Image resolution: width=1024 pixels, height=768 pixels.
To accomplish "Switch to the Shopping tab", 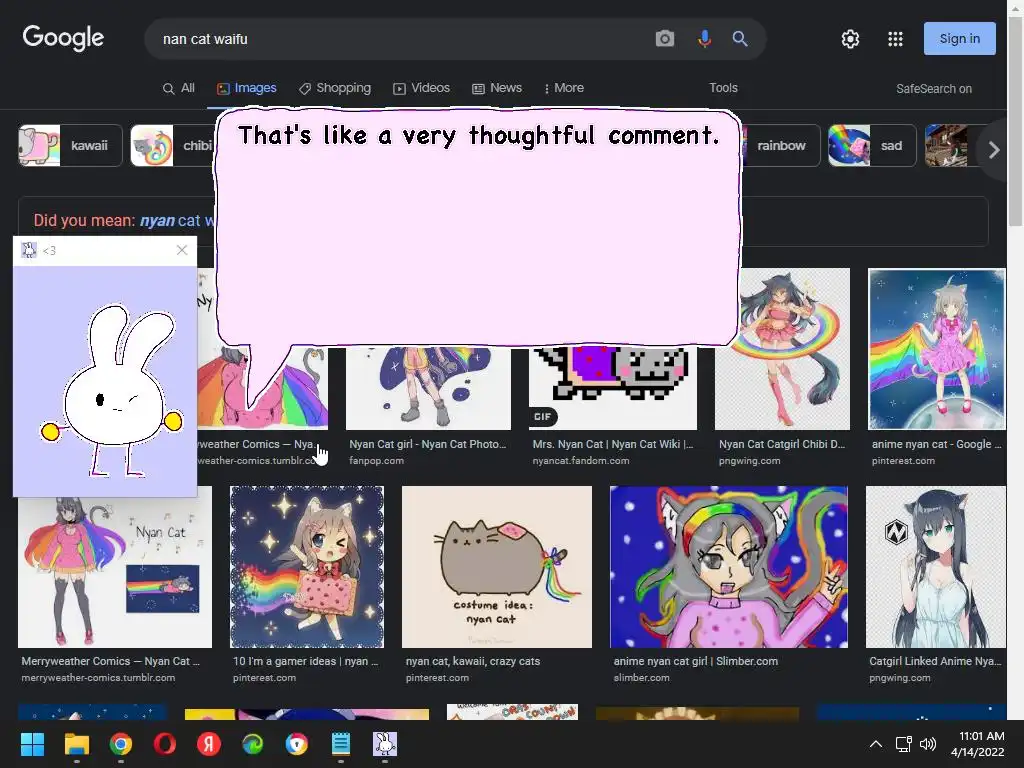I will 334,88.
